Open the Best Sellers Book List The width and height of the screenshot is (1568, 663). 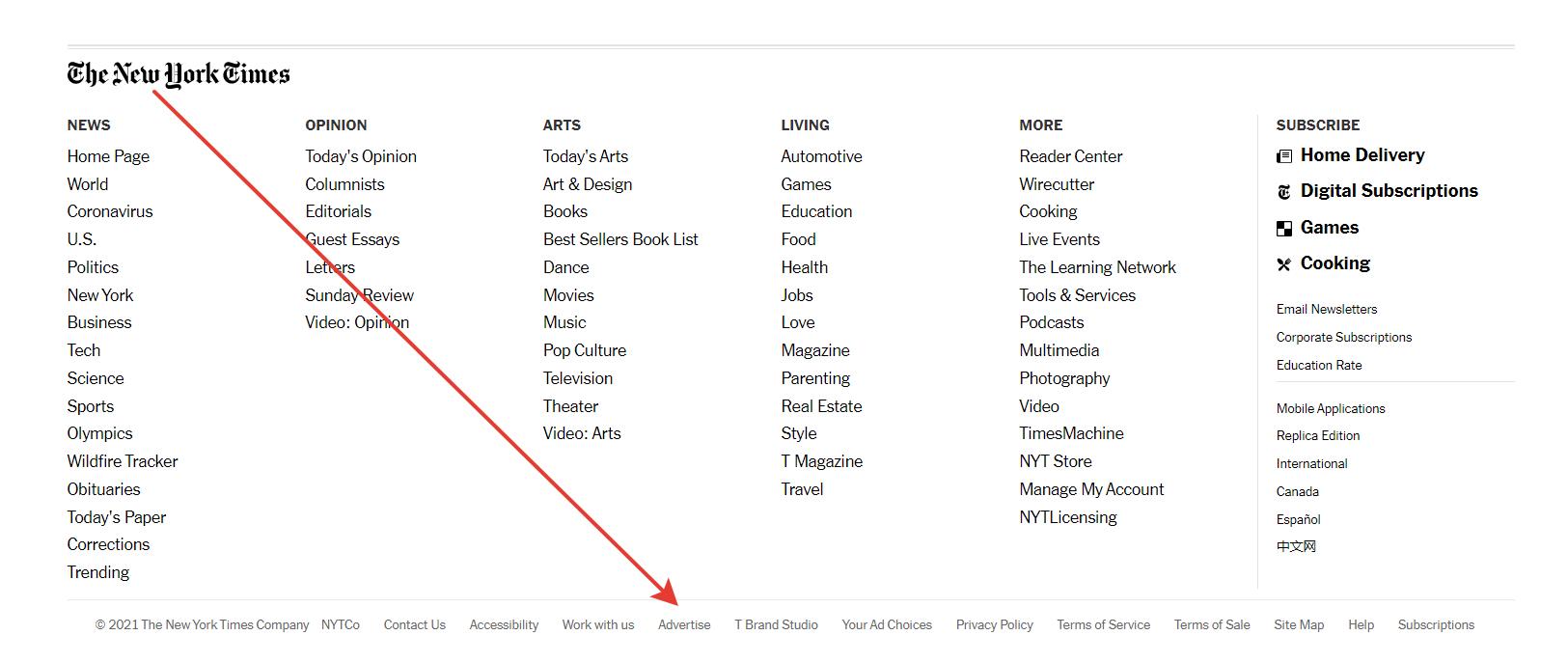point(620,239)
